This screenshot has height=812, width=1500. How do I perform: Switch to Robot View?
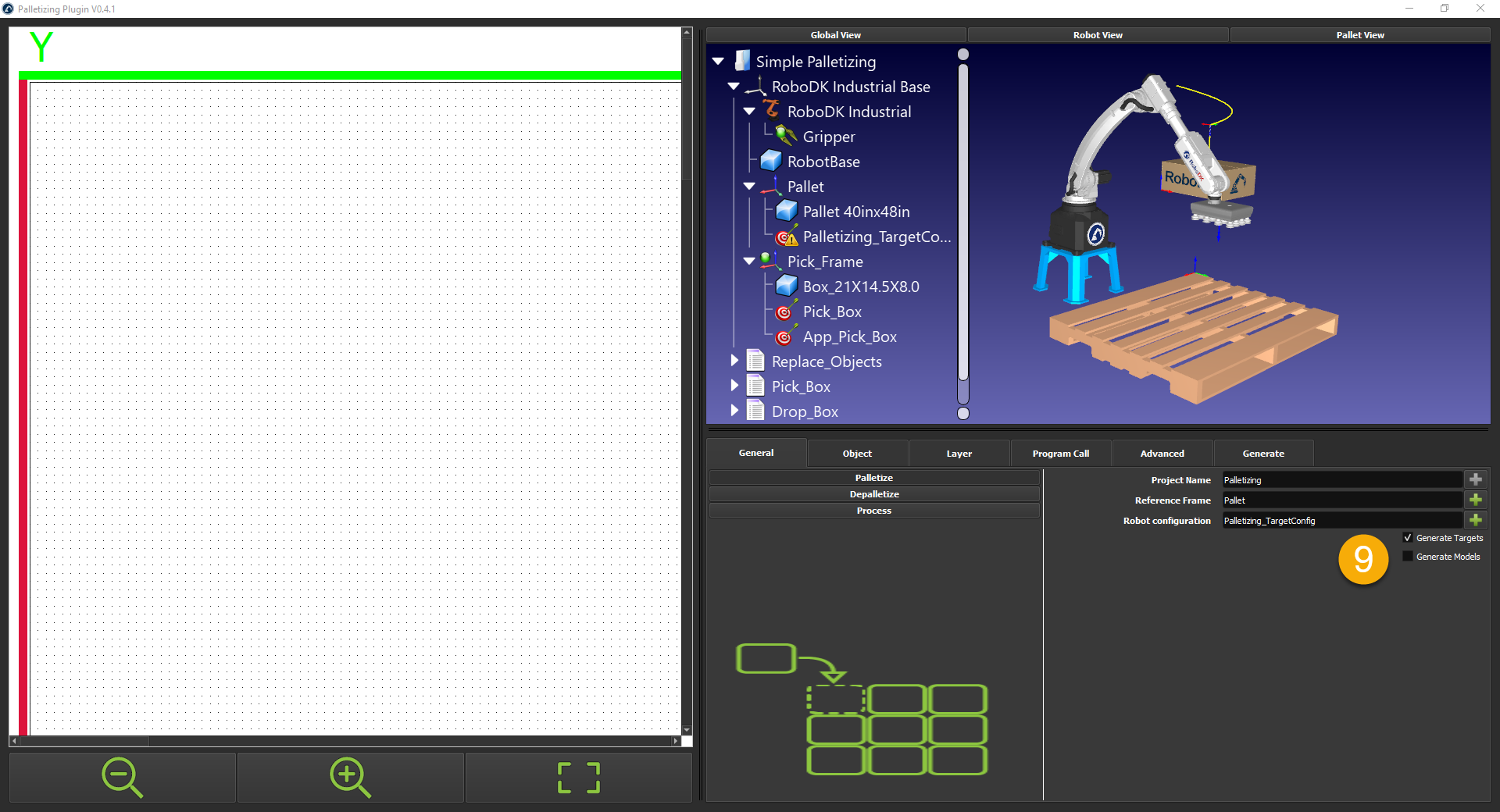tap(1097, 35)
